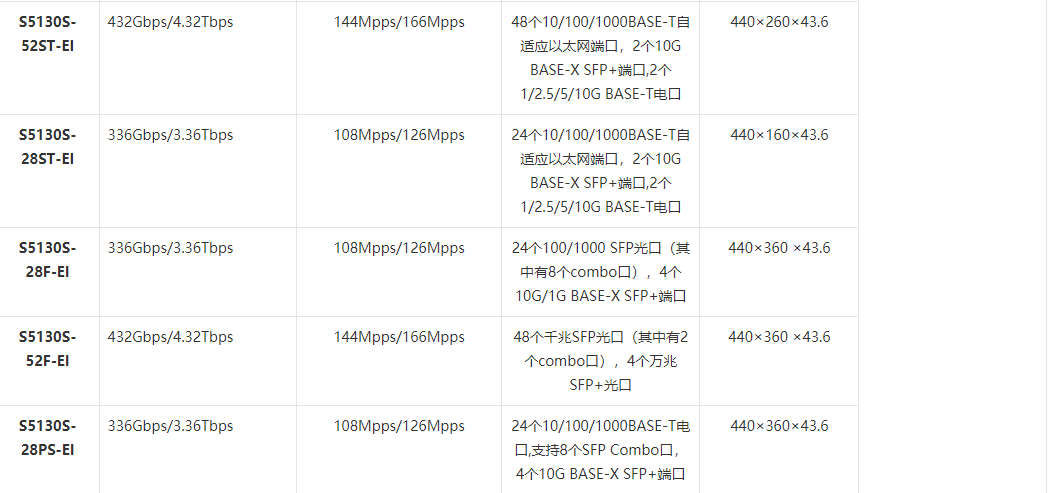
Task: Select the S5130S-28PS-EI port description with SFP Combo
Action: [x=601, y=450]
